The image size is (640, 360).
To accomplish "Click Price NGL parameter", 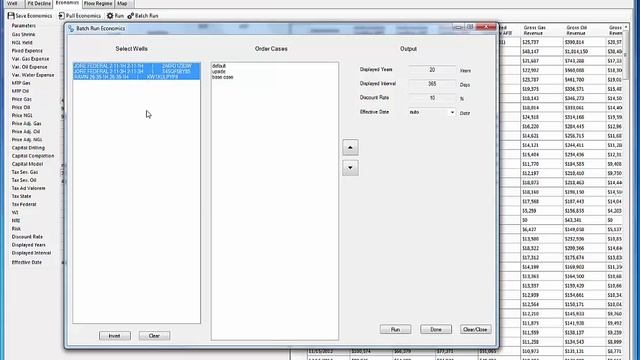I will pyautogui.click(x=22, y=116).
